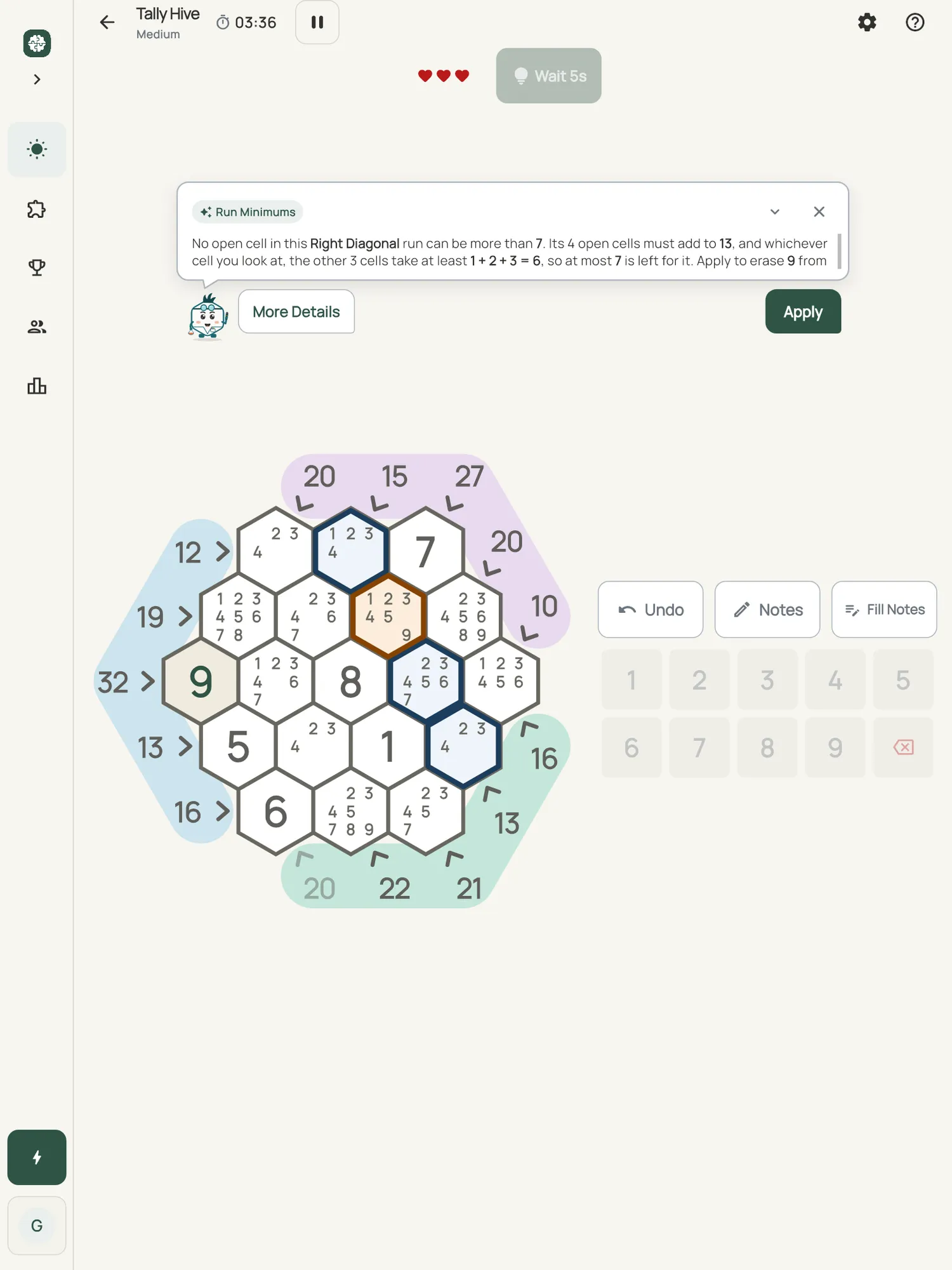952x1270 pixels.
Task: Toggle Notes mode
Action: (x=767, y=610)
